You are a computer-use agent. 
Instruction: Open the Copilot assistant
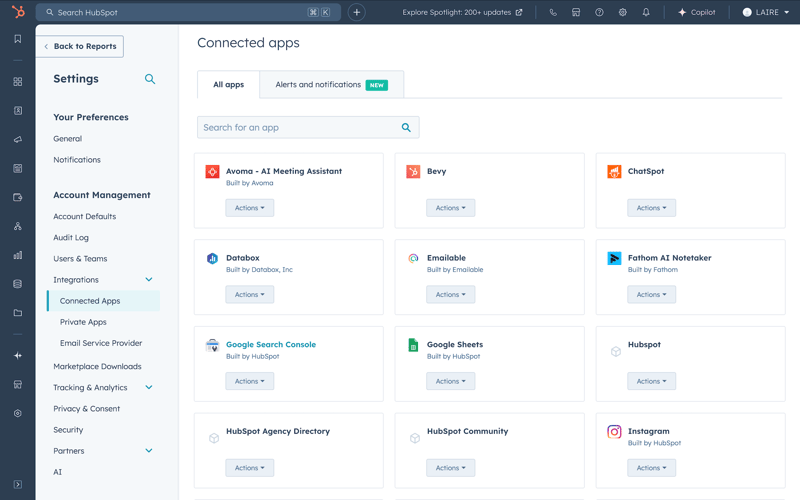pos(696,12)
